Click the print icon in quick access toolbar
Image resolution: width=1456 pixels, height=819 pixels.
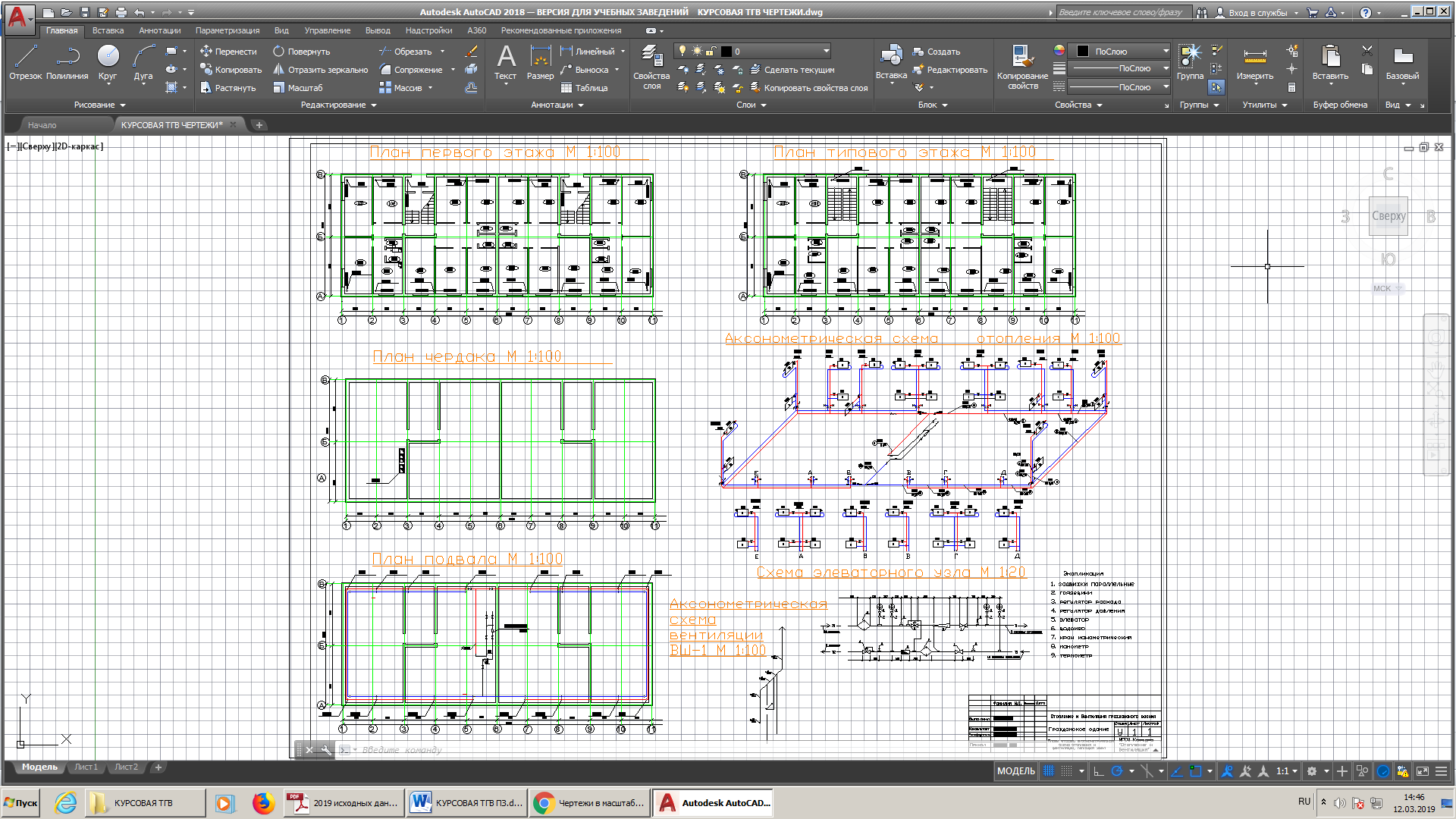pos(121,12)
